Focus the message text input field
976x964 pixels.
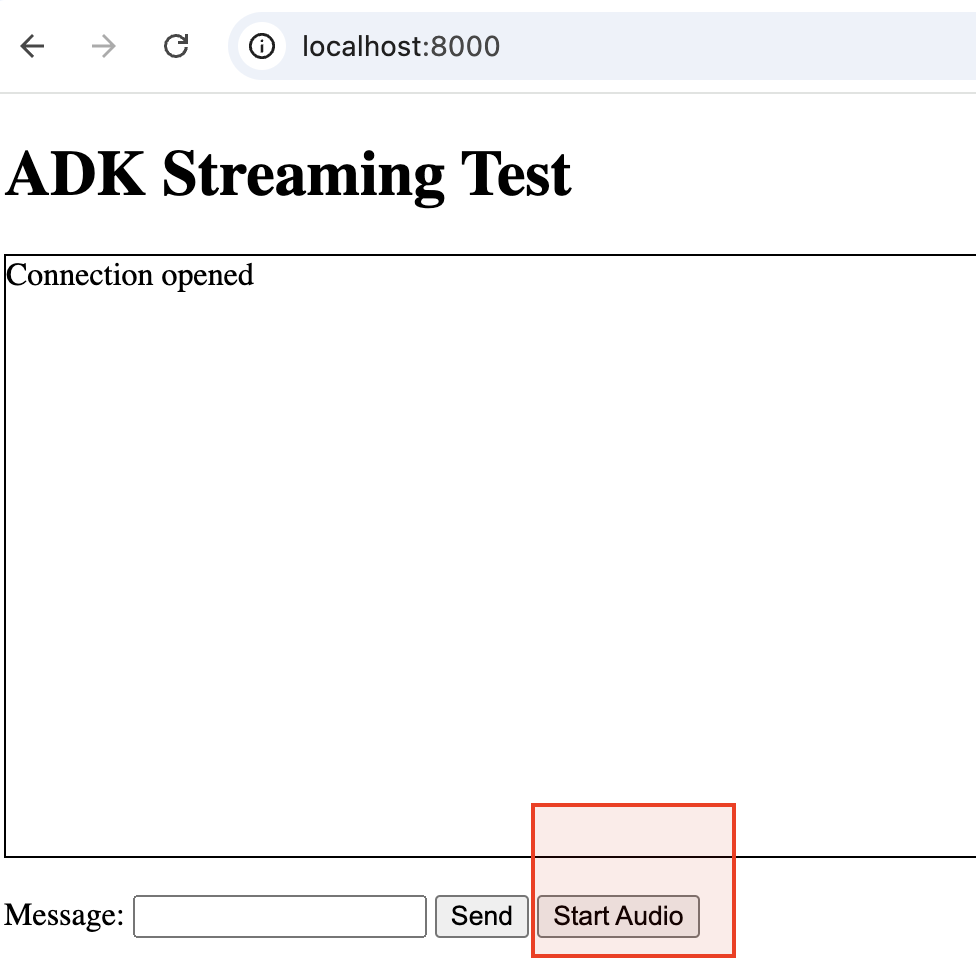tap(280, 916)
